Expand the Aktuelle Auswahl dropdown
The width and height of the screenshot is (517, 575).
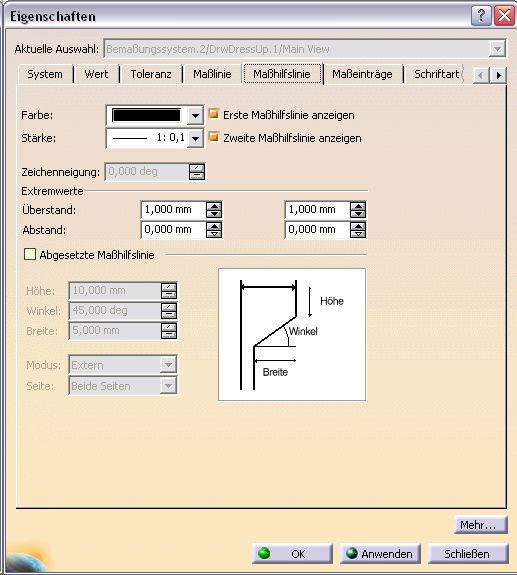497,49
